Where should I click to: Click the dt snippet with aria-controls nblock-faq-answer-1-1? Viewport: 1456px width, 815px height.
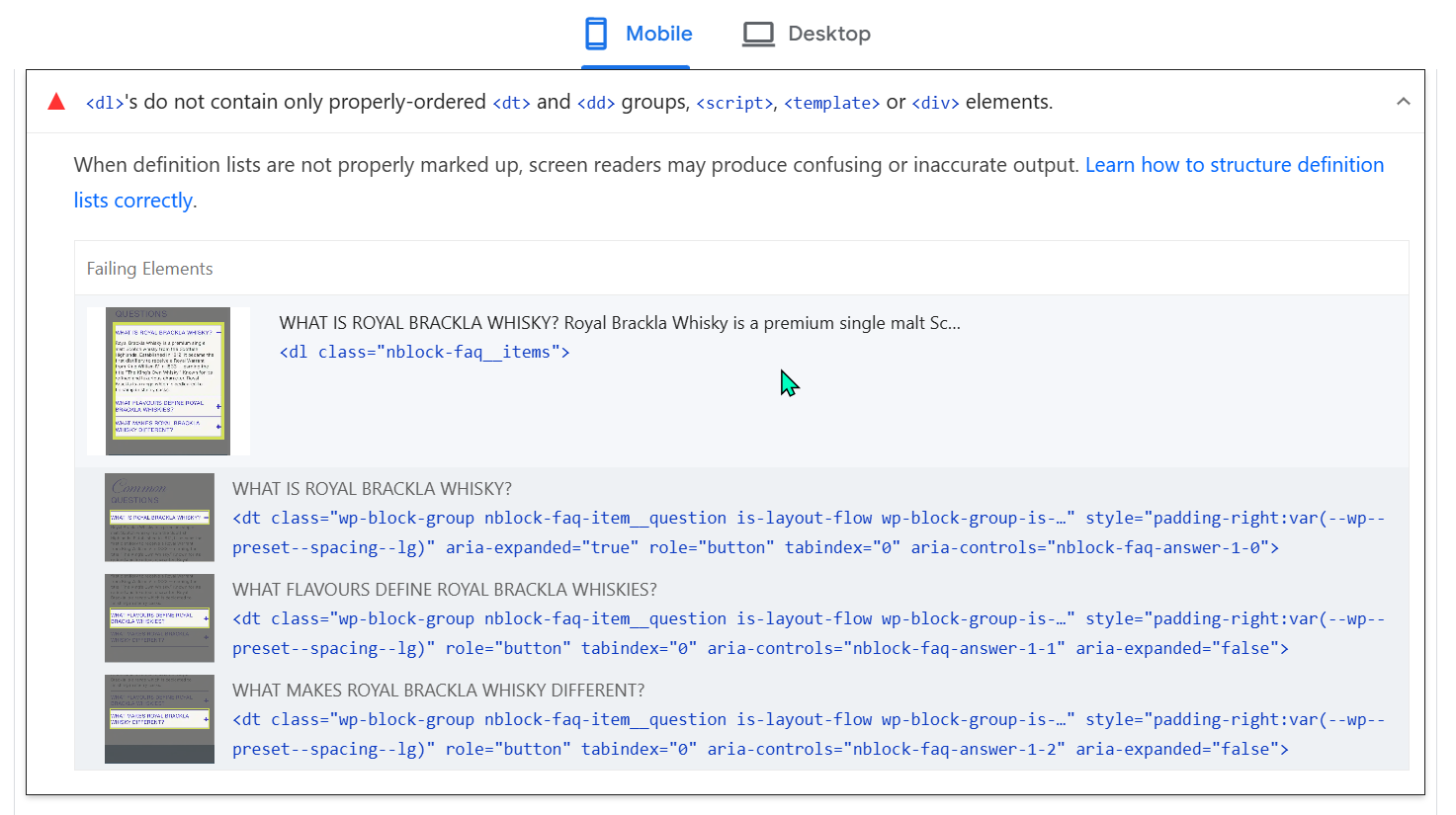point(809,633)
